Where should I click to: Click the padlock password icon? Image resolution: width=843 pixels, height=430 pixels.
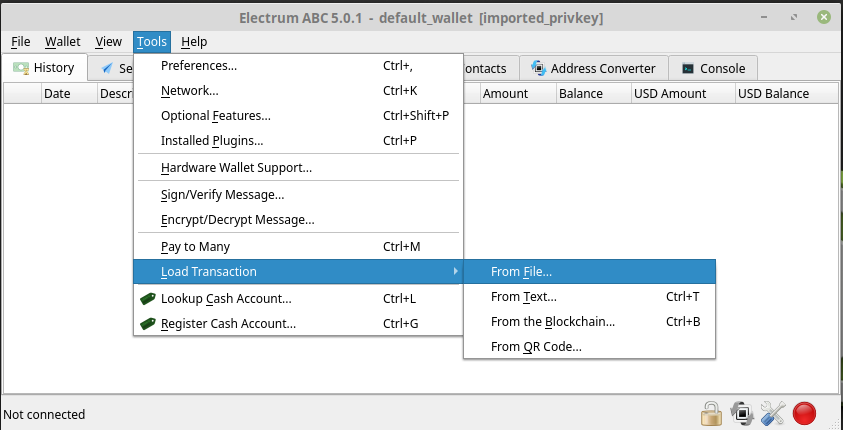coord(711,413)
